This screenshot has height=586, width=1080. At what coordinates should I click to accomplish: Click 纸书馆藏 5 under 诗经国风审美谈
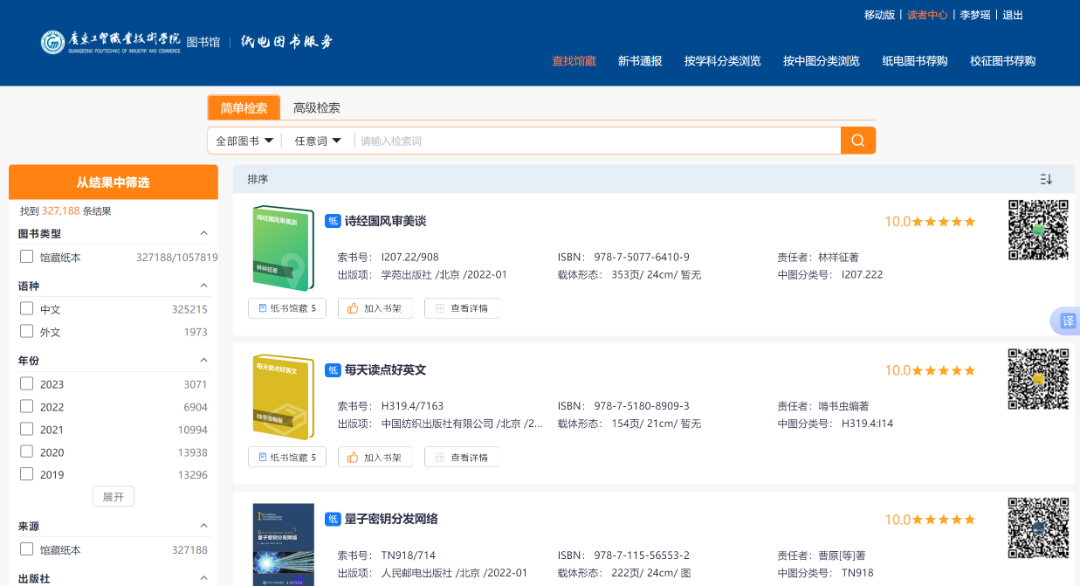tap(287, 308)
